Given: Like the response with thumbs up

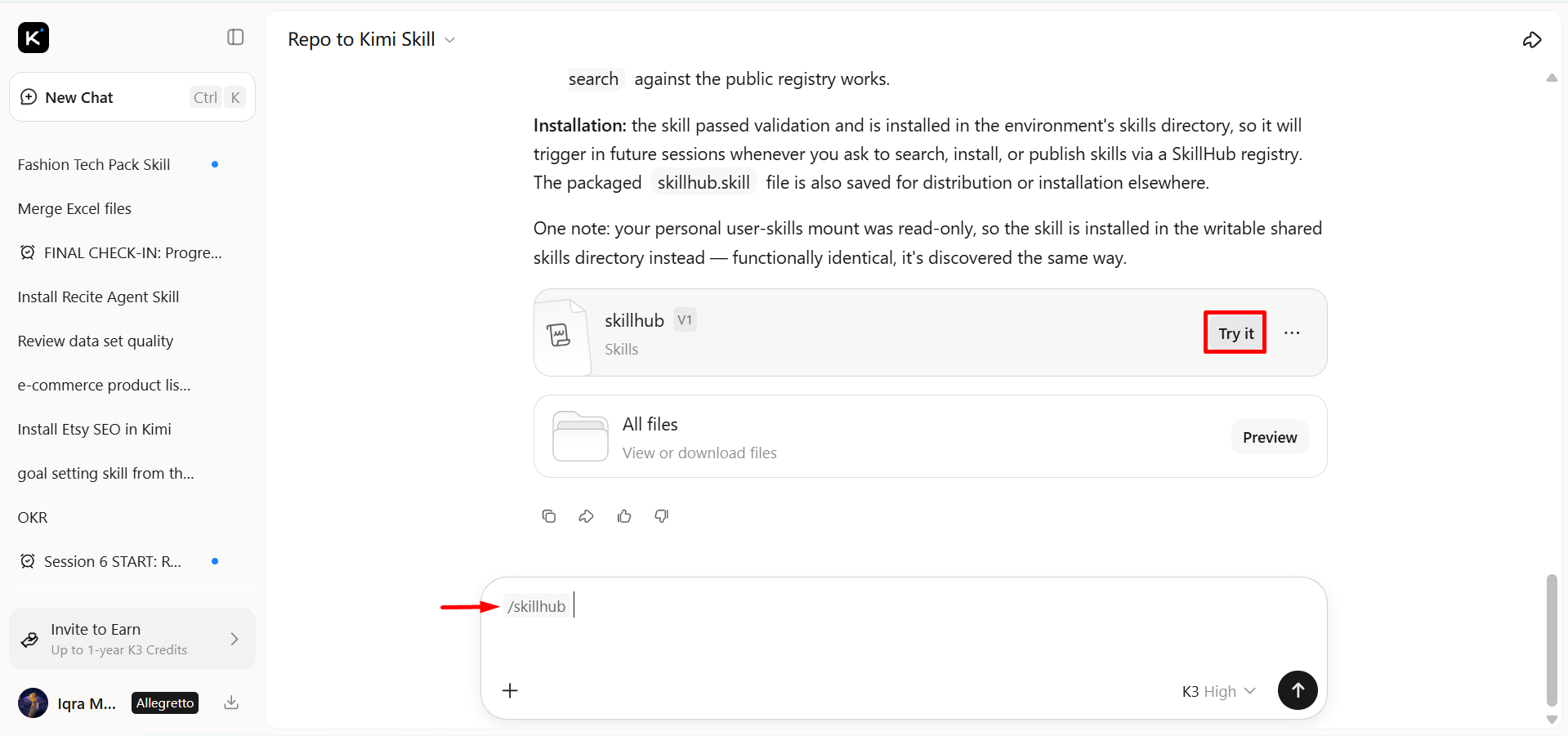Looking at the screenshot, I should 624,516.
